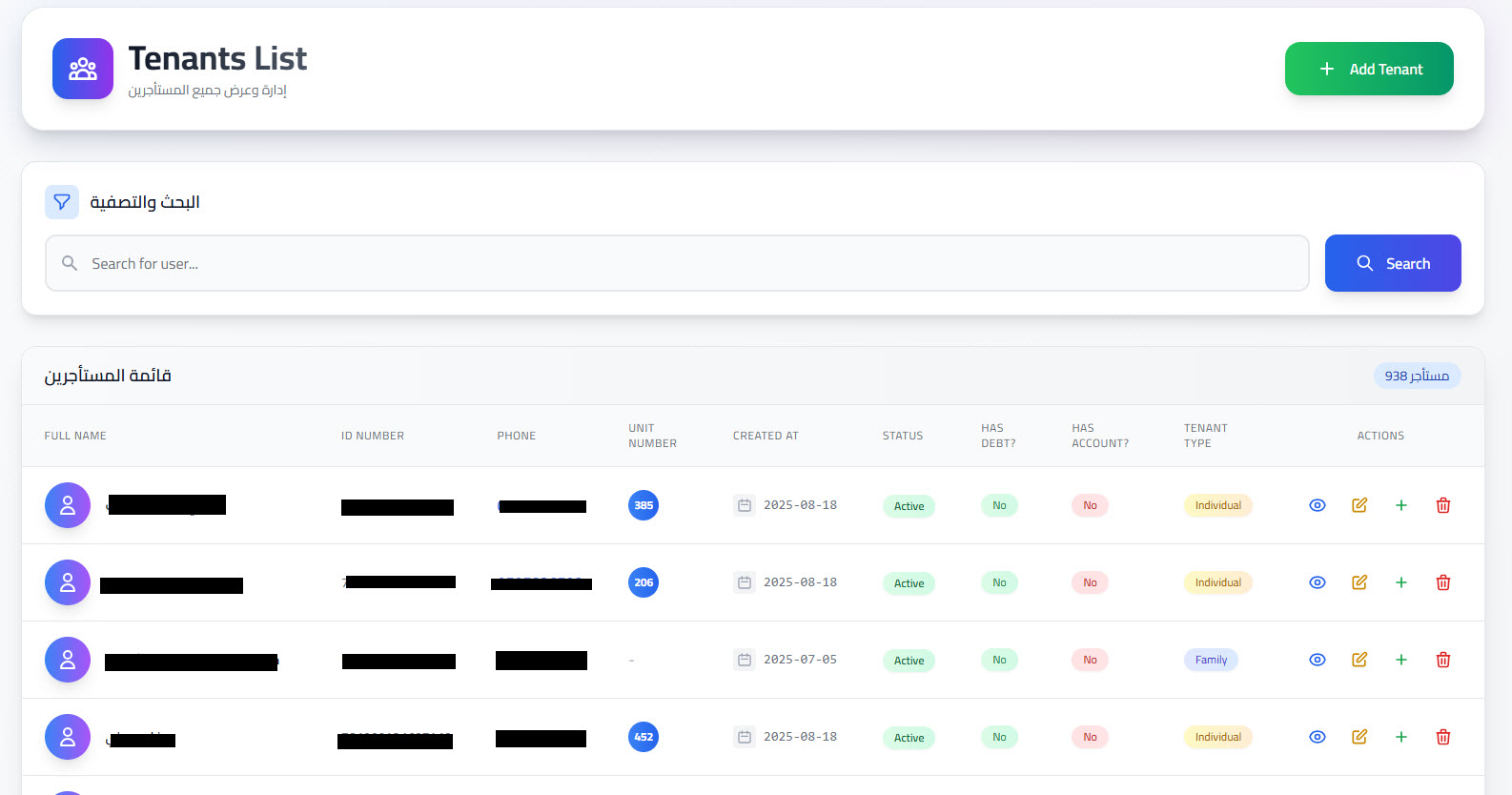Click the STATUS column header
The width and height of the screenshot is (1512, 795).
[902, 436]
